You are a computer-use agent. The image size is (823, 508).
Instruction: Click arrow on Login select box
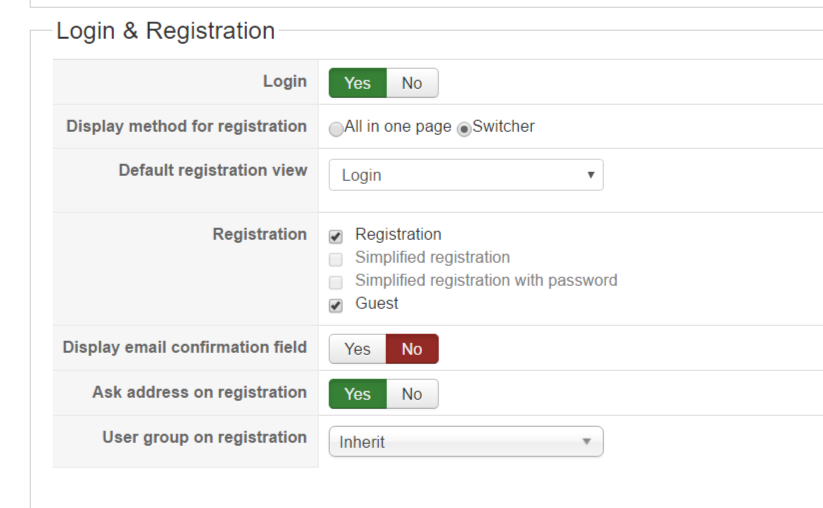[x=591, y=175]
